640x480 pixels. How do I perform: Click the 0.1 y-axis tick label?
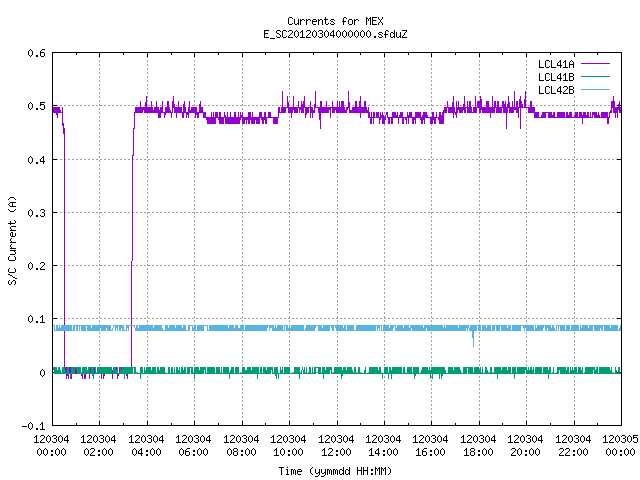point(37,319)
